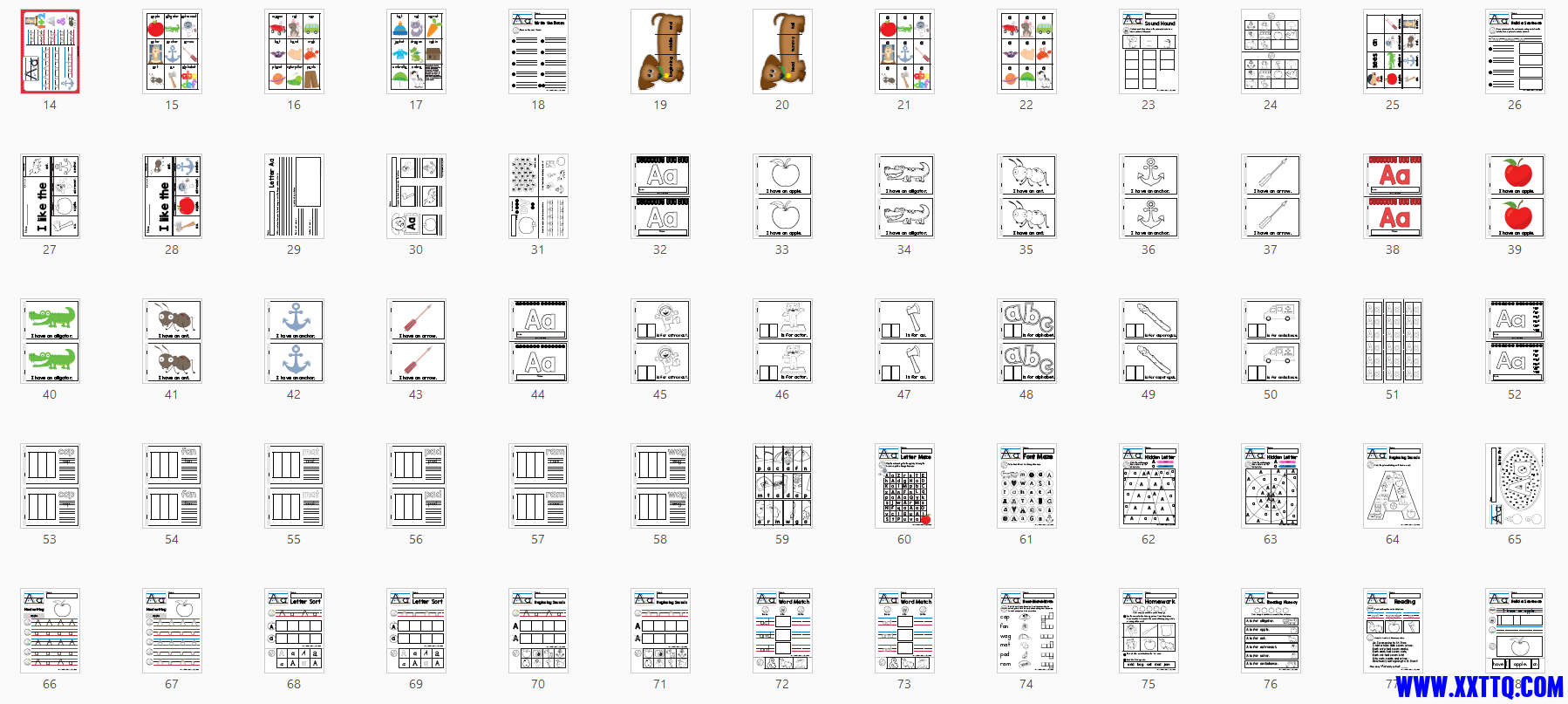Screen dimensions: 1568x704
Task: Select page 43 red arrow thumbnail
Action: click(x=416, y=341)
